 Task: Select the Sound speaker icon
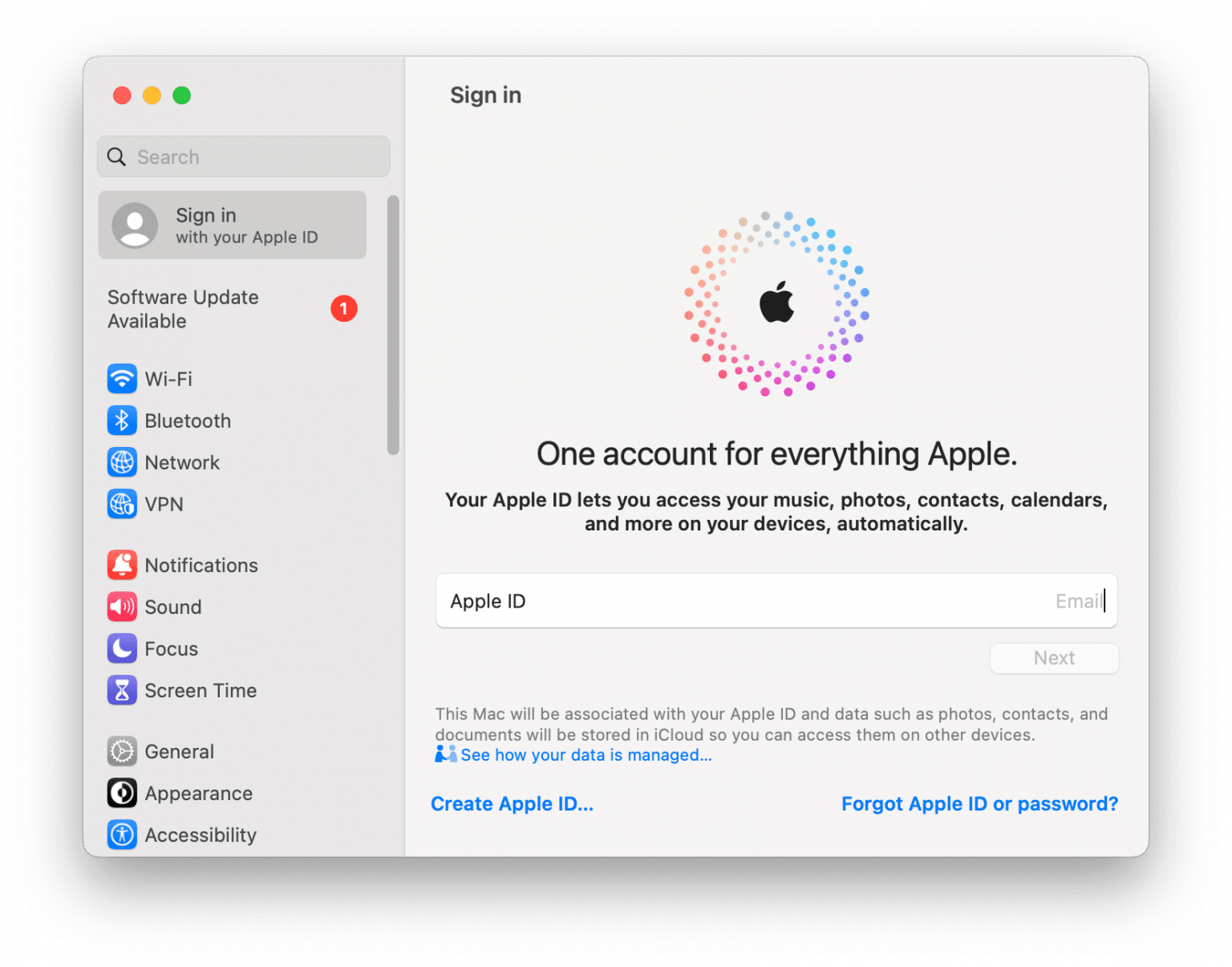(x=121, y=607)
